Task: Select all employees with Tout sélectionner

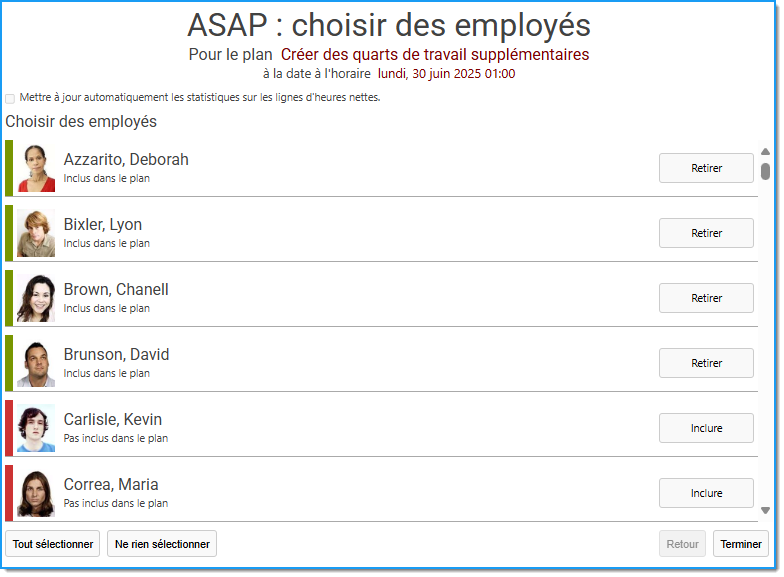Action: (x=52, y=544)
